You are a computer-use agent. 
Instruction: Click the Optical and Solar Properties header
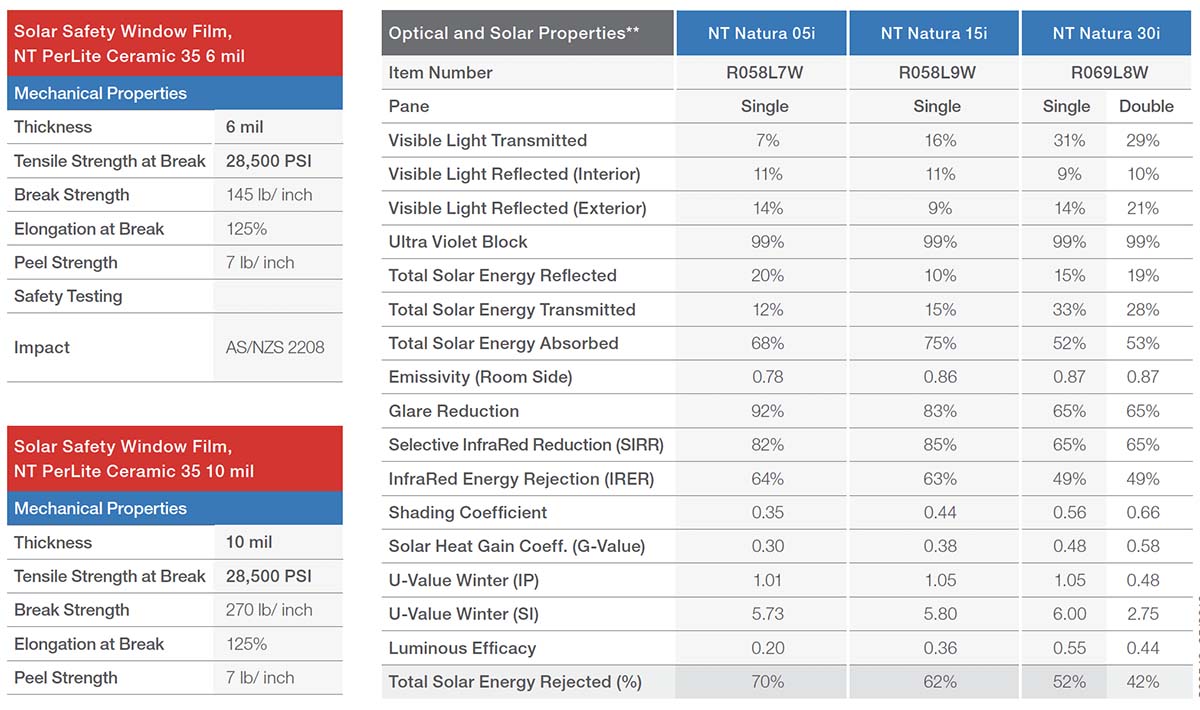pyautogui.click(x=514, y=33)
